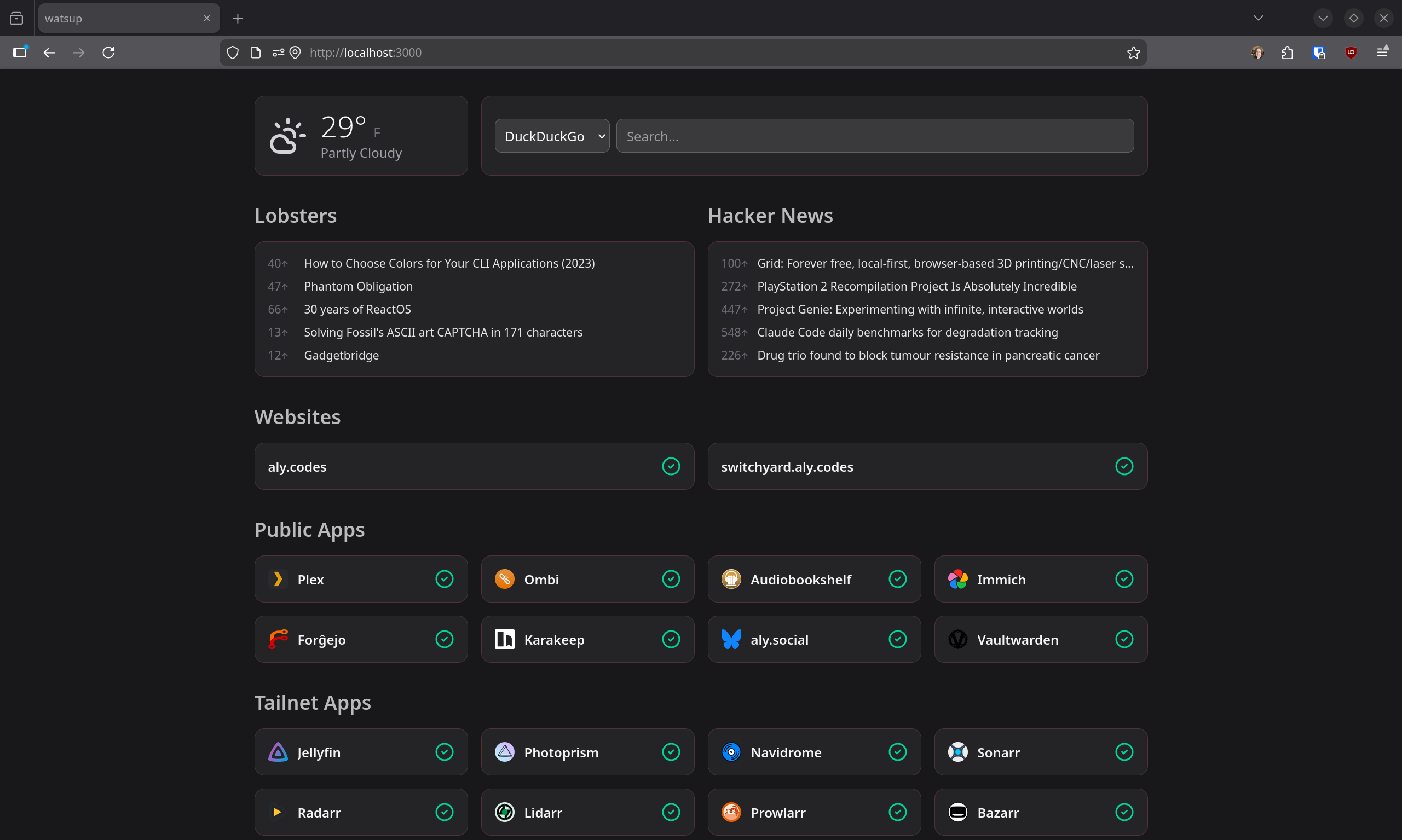Open the Prowlarr icon
This screenshot has width=1402, height=840.
(x=731, y=812)
